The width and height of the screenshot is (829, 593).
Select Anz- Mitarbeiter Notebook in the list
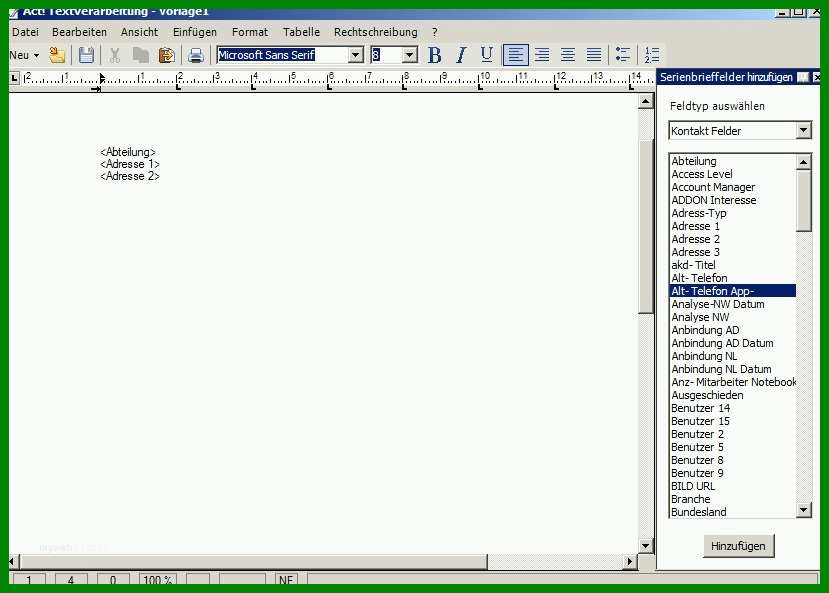733,382
